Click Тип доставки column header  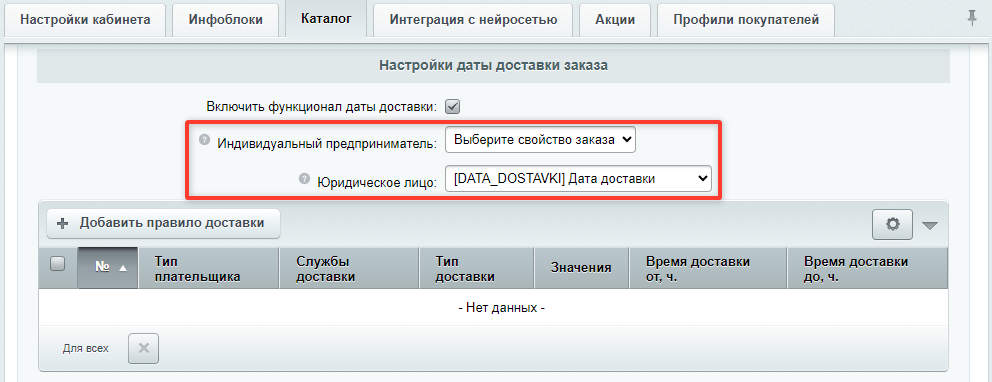[476, 268]
